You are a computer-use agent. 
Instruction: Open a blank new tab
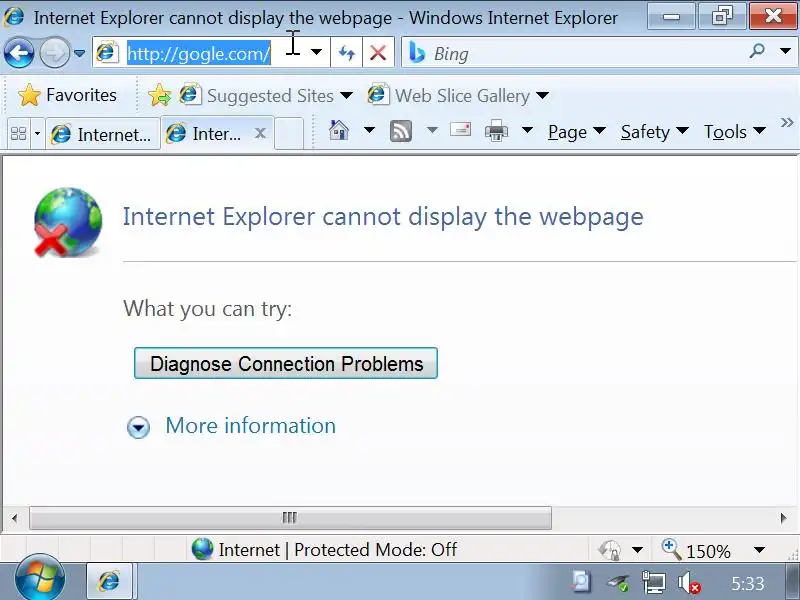[x=289, y=134]
